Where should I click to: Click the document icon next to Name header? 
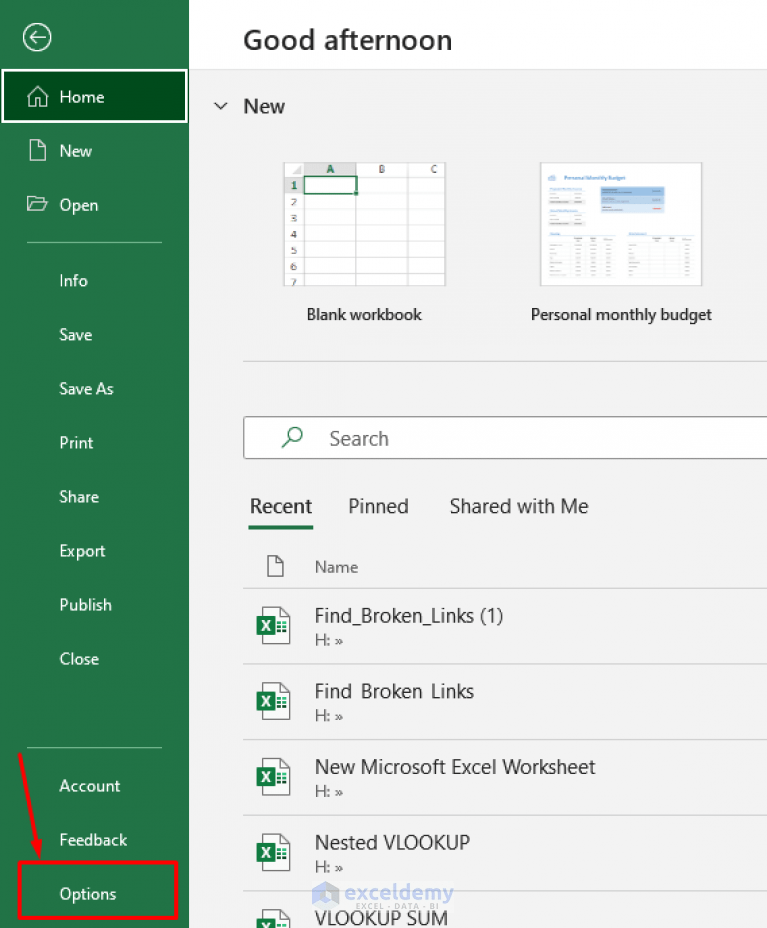pyautogui.click(x=275, y=566)
